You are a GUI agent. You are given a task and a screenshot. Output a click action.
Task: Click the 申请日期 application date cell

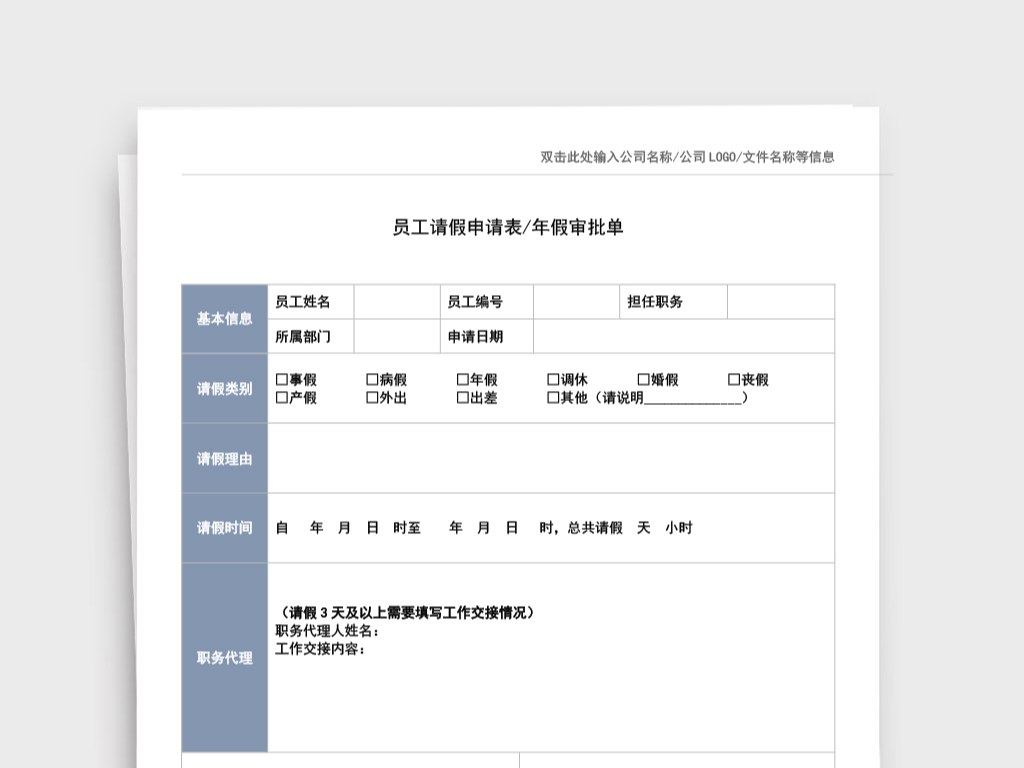point(684,337)
